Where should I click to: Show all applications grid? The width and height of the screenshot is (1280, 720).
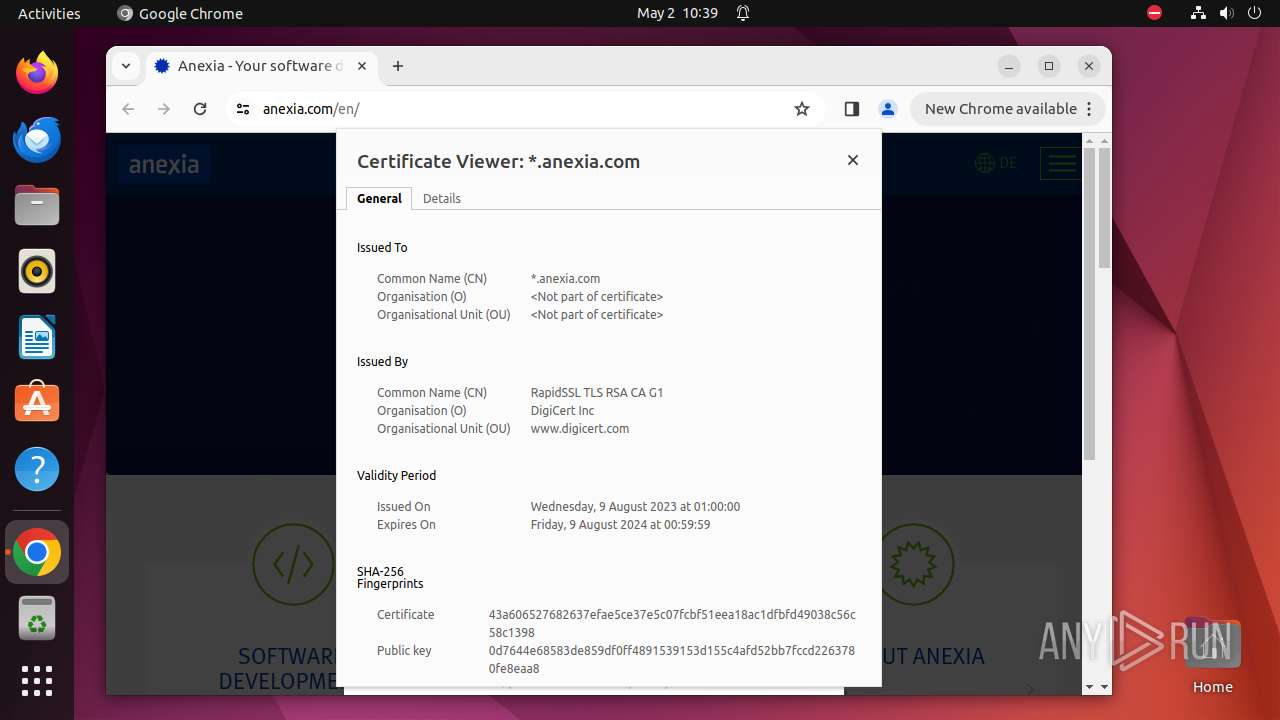click(37, 681)
